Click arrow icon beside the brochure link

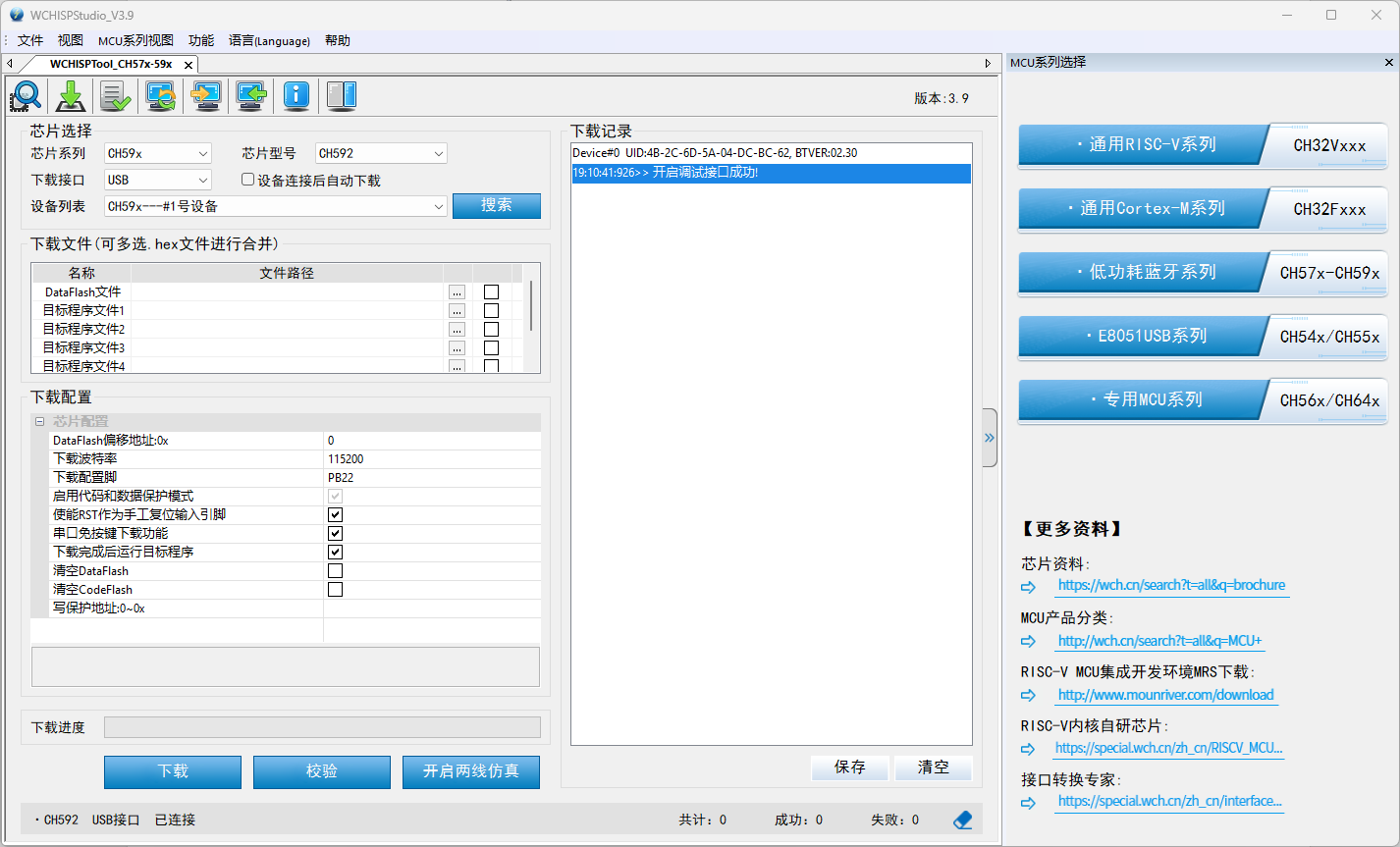(1028, 587)
